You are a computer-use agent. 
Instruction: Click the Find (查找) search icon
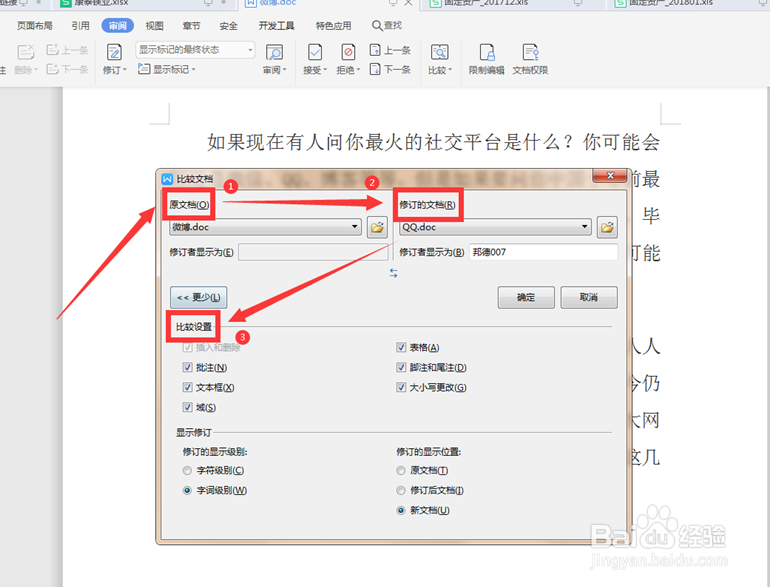coord(377,26)
